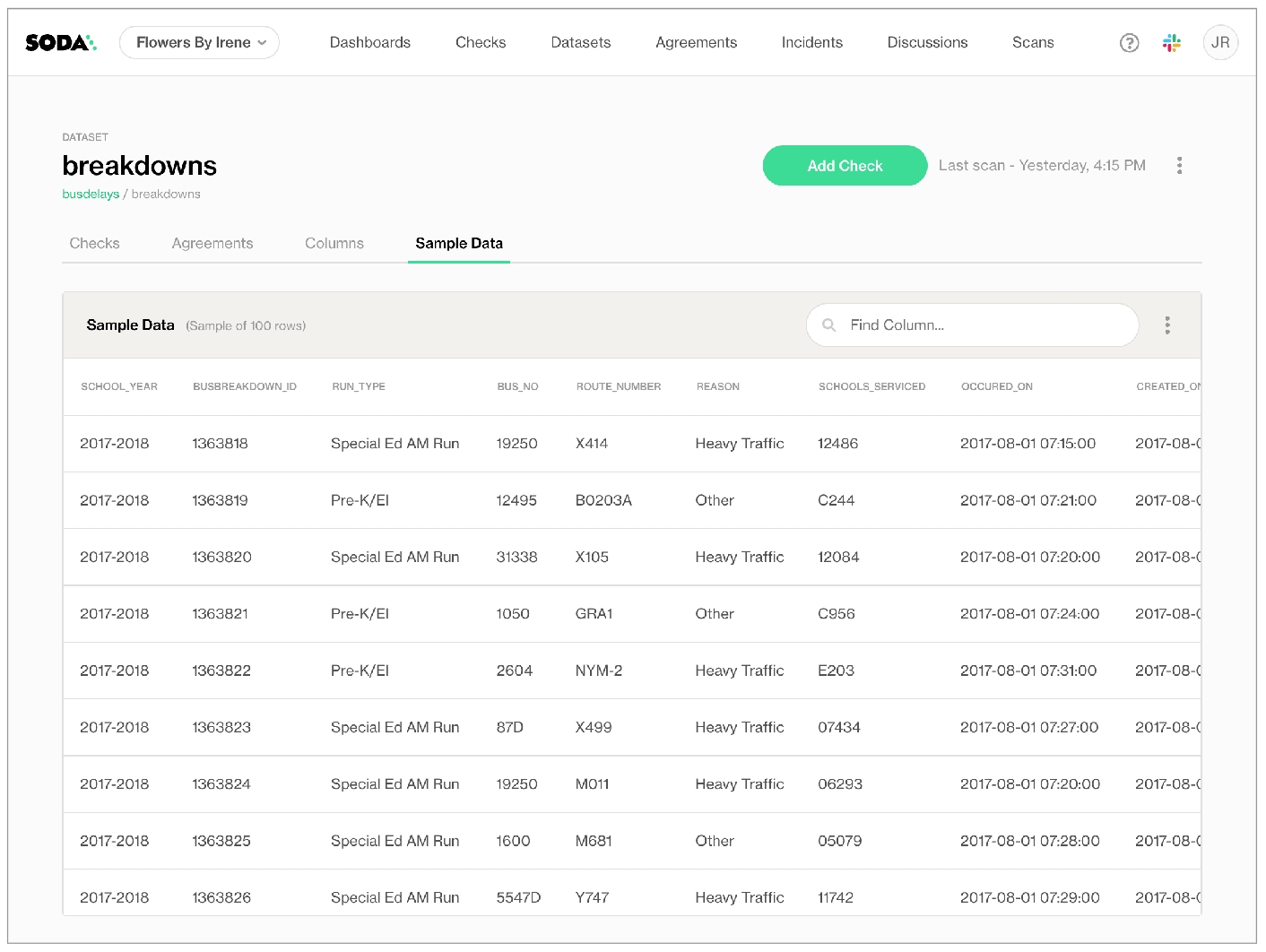Click the search magnifier icon
Image resolution: width=1266 pixels, height=952 pixels.
[829, 325]
